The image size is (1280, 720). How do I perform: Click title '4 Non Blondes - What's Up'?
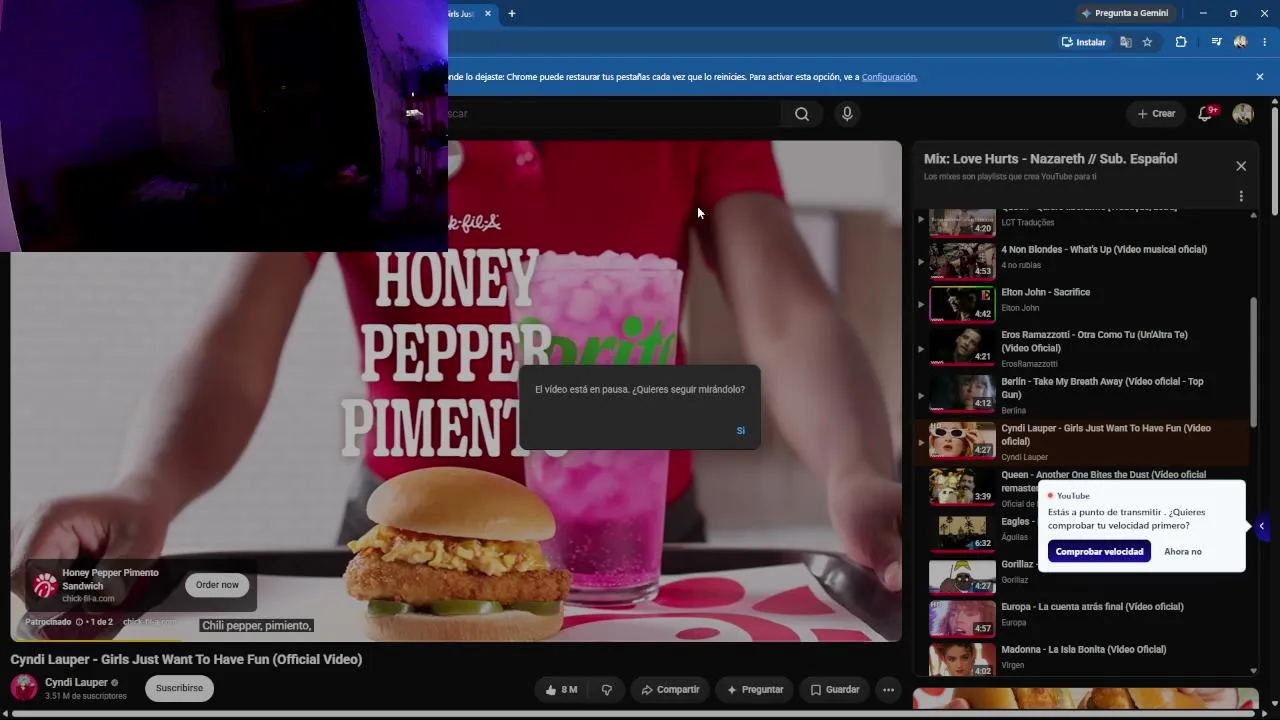tap(1104, 250)
